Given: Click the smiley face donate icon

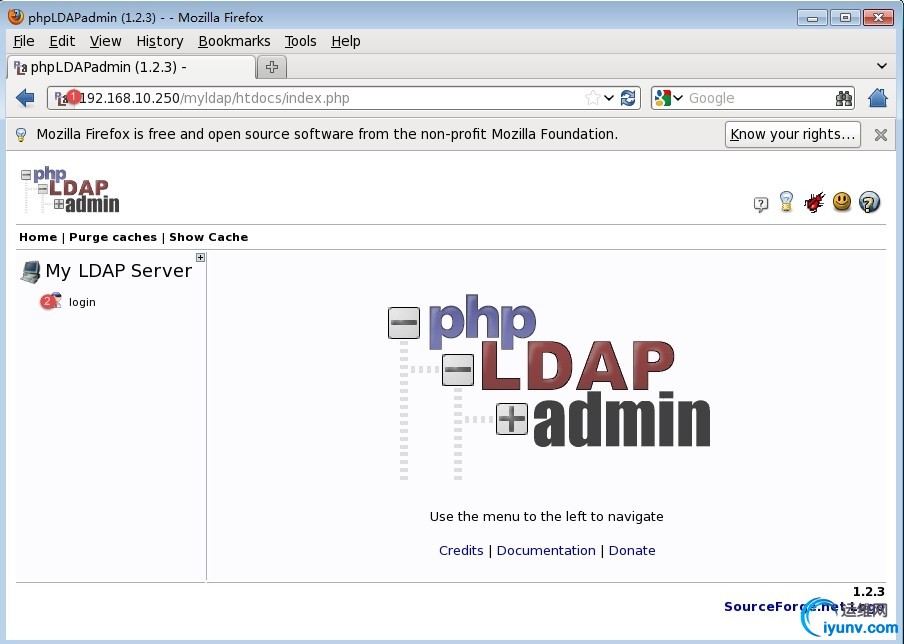Looking at the screenshot, I should point(842,202).
